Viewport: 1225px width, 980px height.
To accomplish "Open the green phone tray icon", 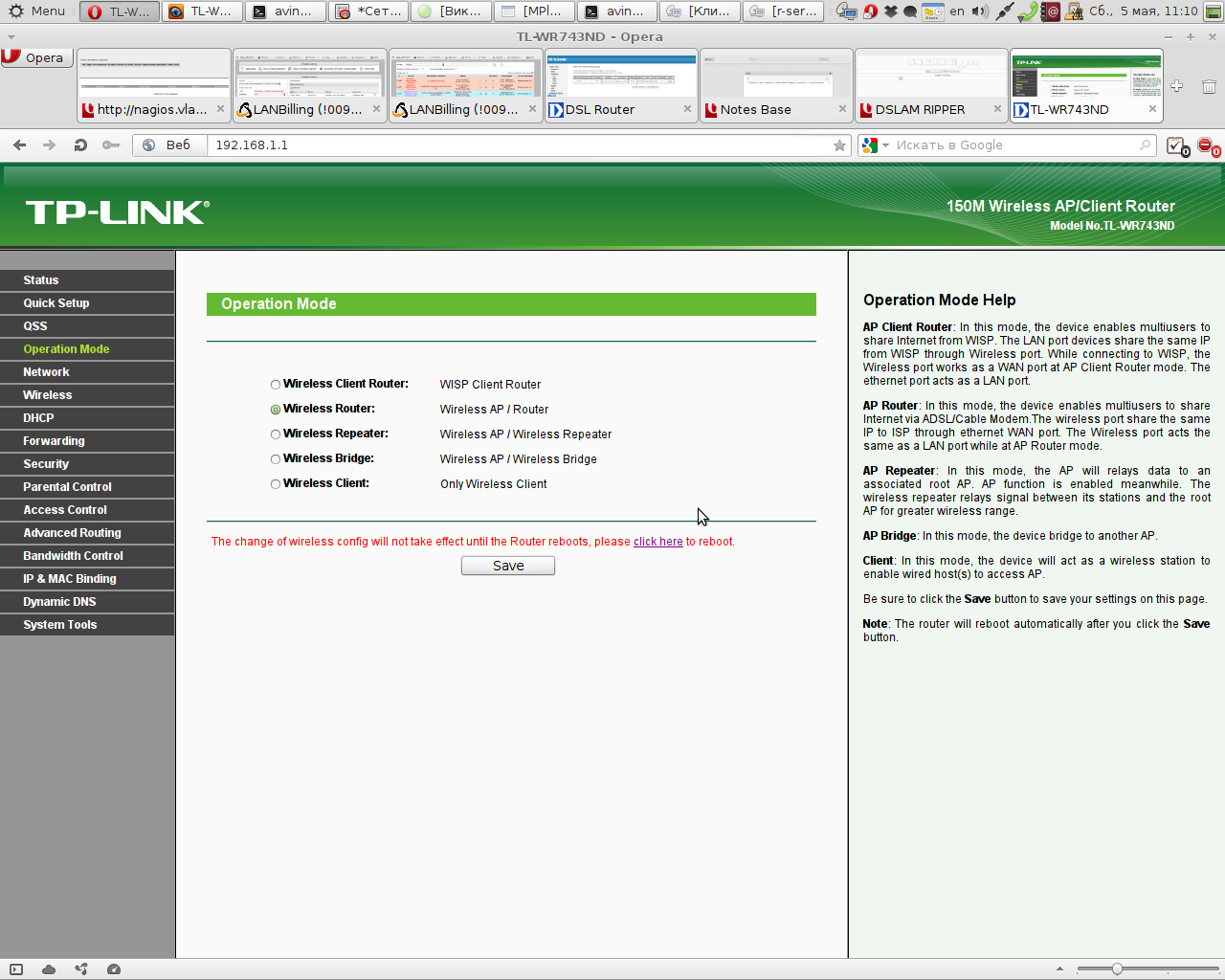I will [1028, 12].
